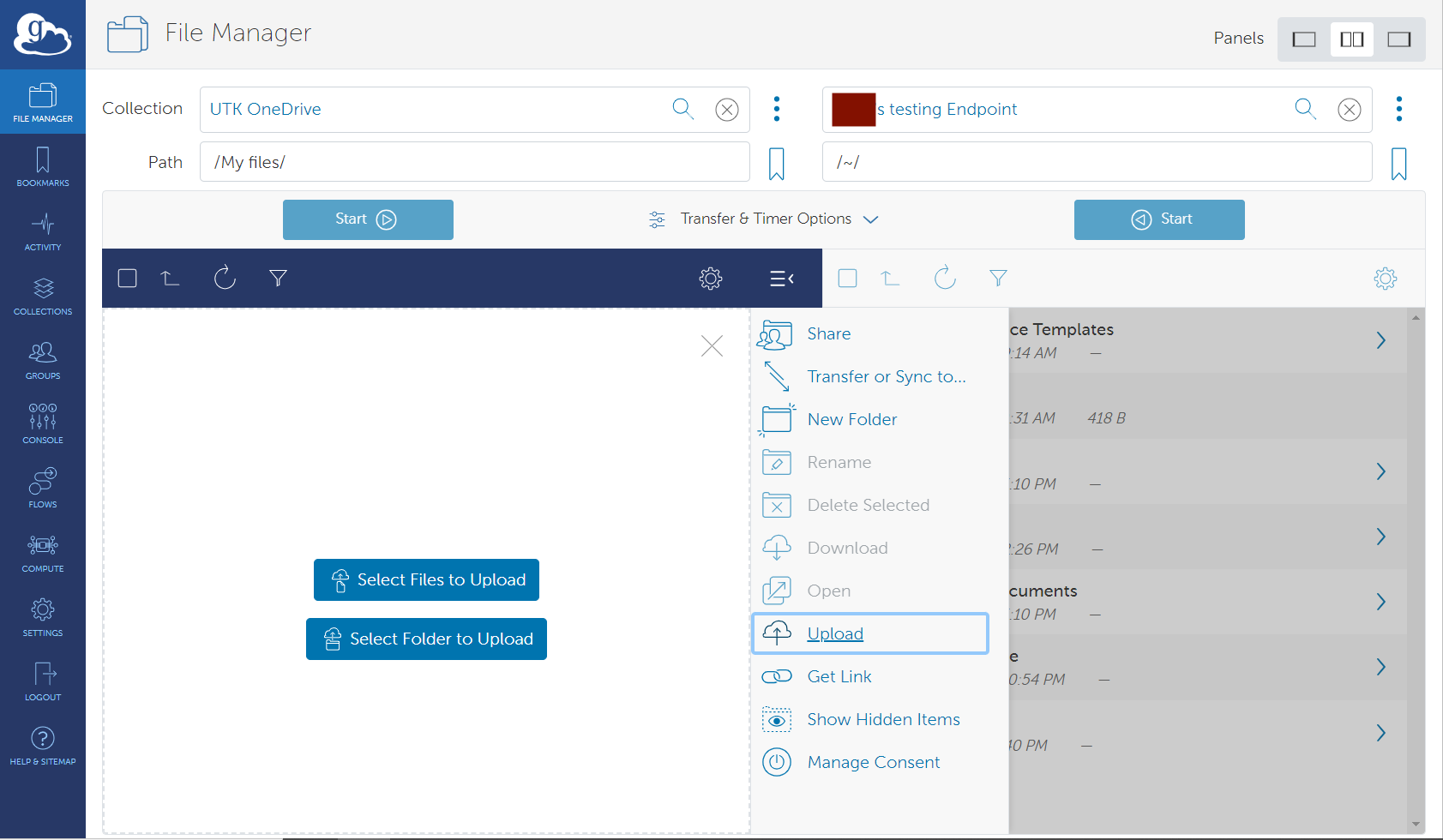Bookmark the /My files/ path
1443x840 pixels.
coord(776,163)
